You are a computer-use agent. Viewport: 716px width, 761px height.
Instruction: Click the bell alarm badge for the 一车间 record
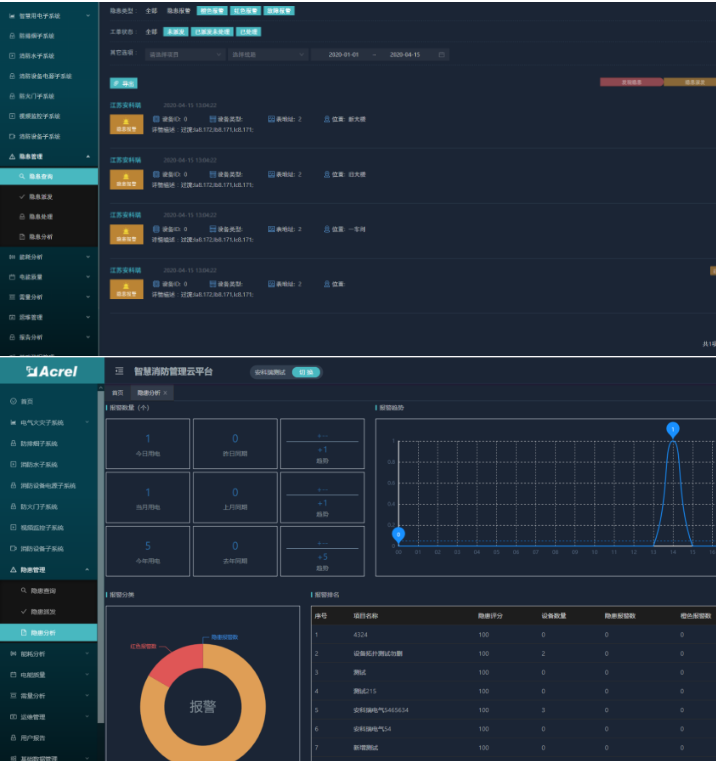tap(126, 234)
